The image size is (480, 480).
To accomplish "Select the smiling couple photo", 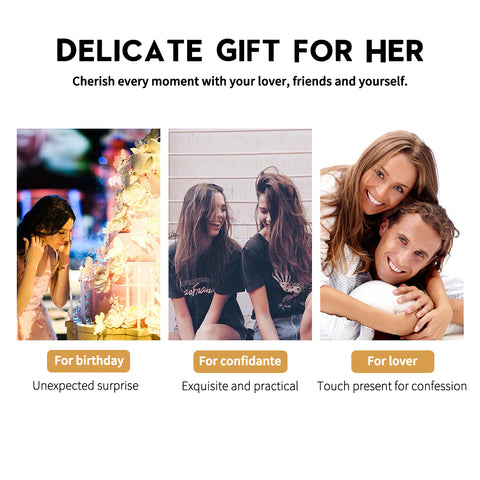I will tap(392, 234).
